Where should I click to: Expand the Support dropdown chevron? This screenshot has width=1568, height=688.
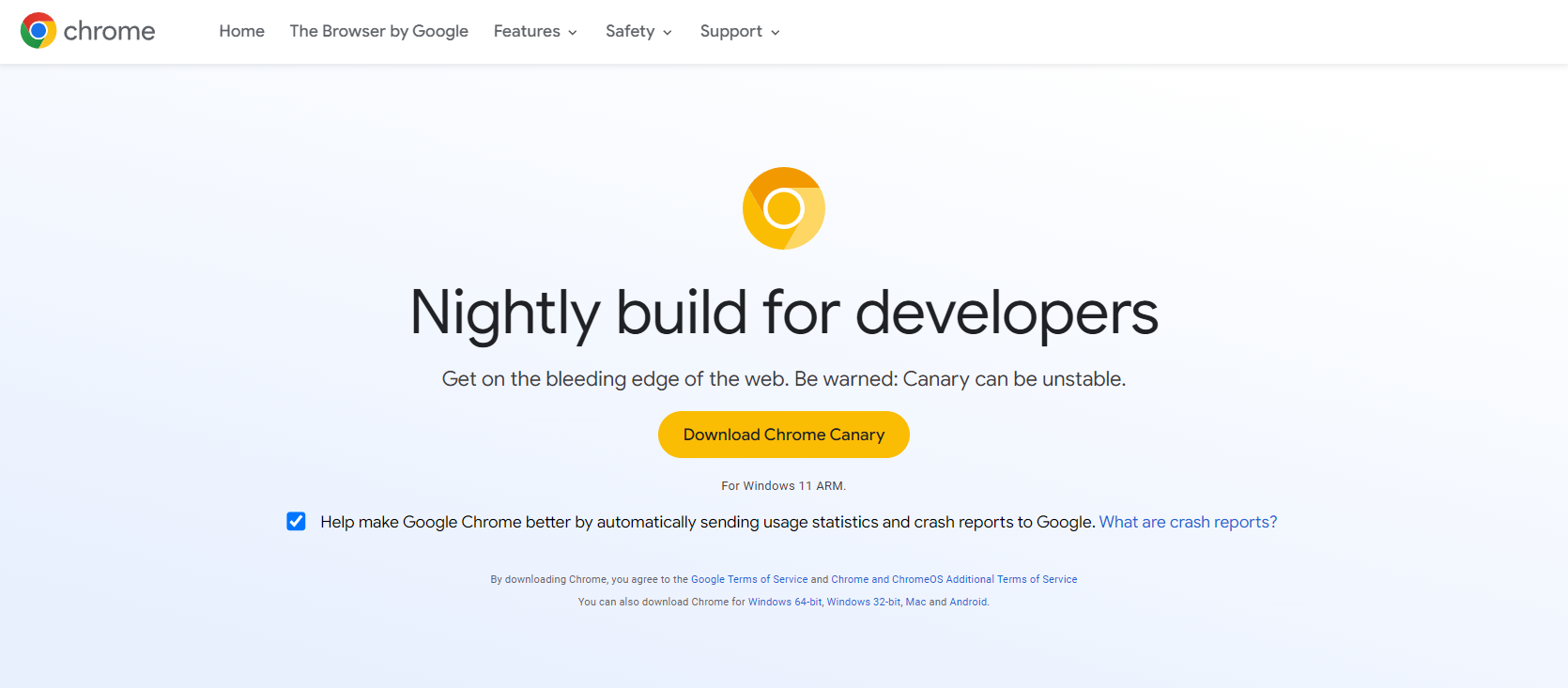point(776,32)
